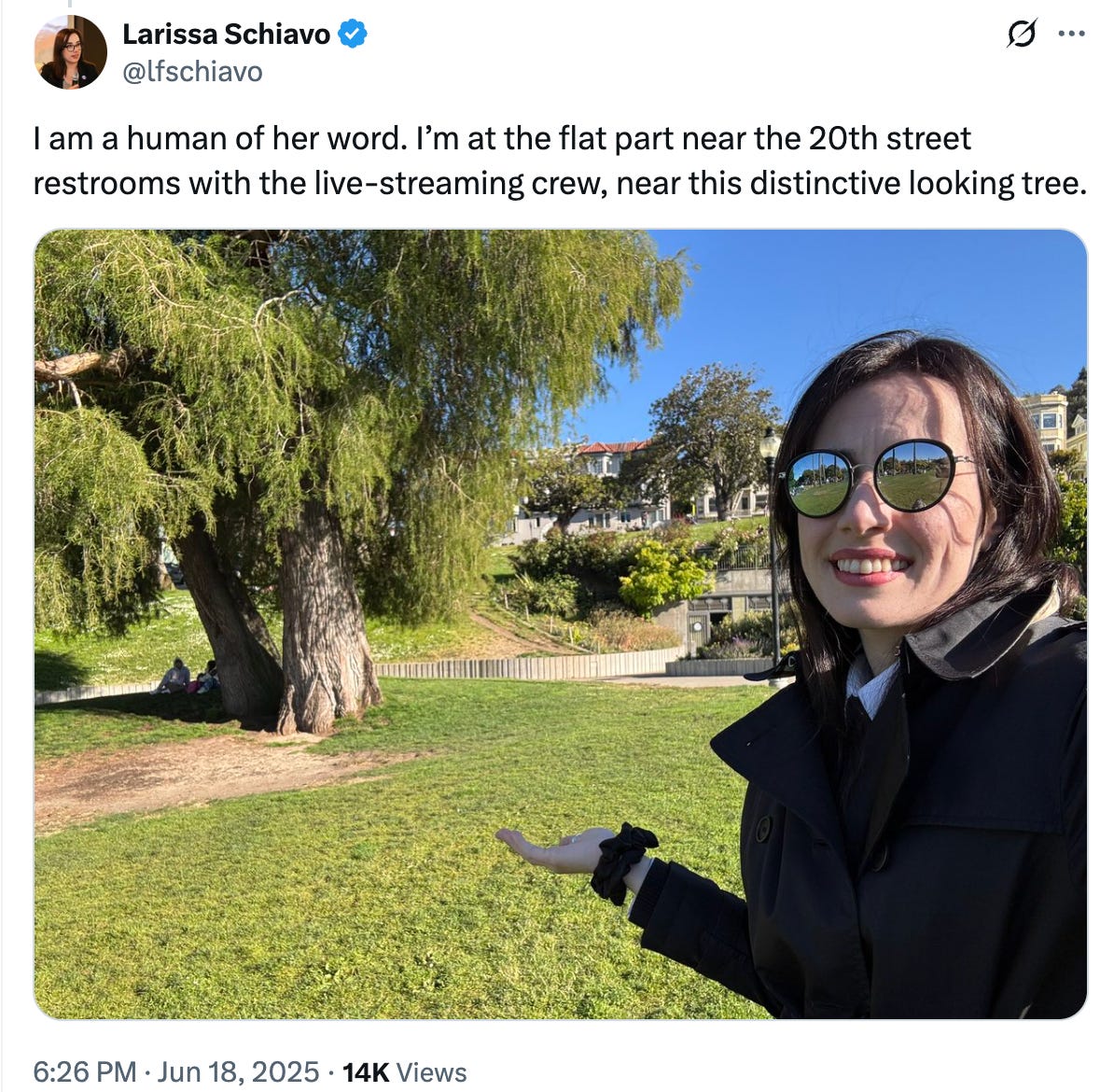Screen dimensions: 1114x1092
Task: Visit the @lfschiavo handle link
Action: tap(192, 72)
